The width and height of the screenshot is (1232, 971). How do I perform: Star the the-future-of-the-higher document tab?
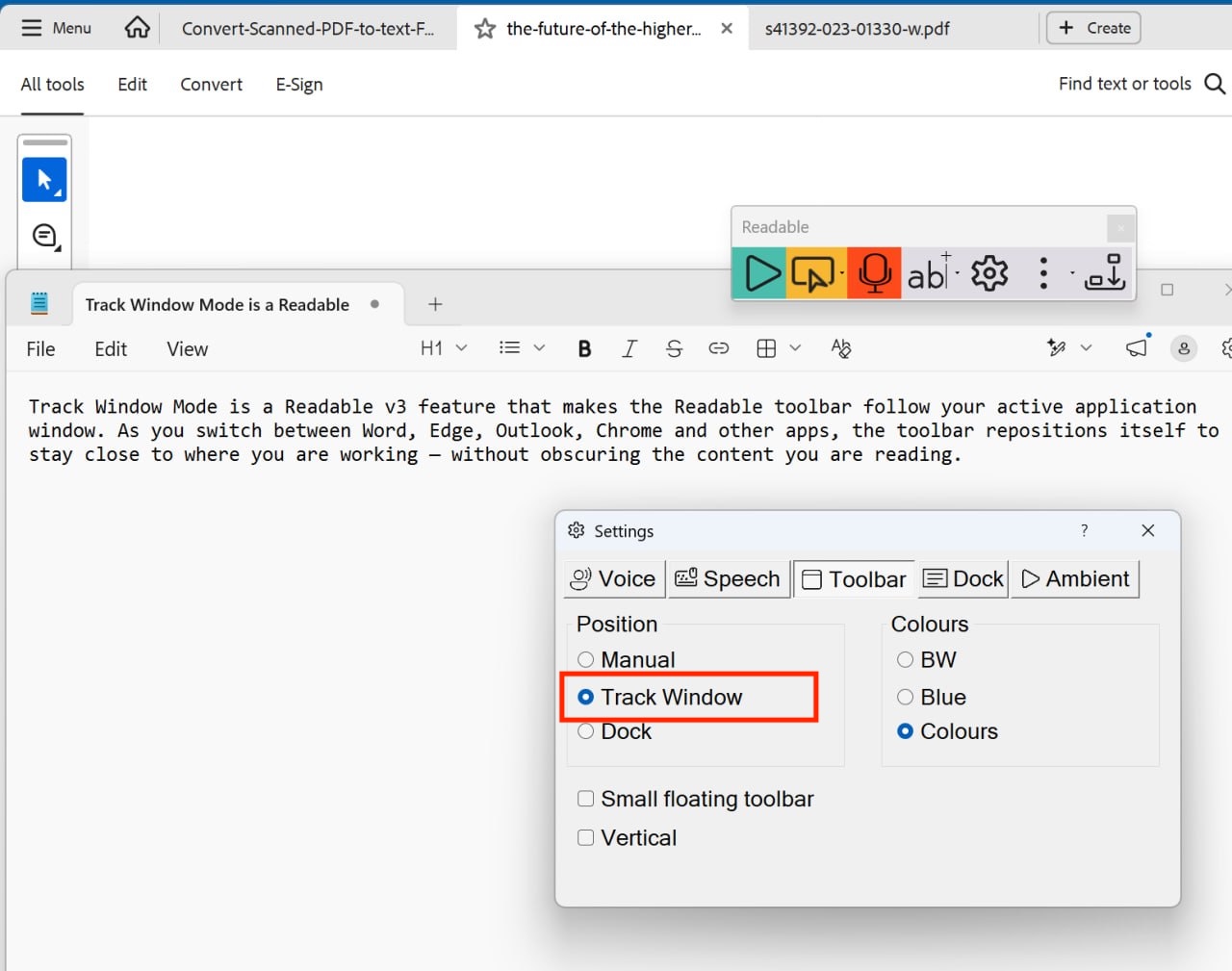point(485,29)
